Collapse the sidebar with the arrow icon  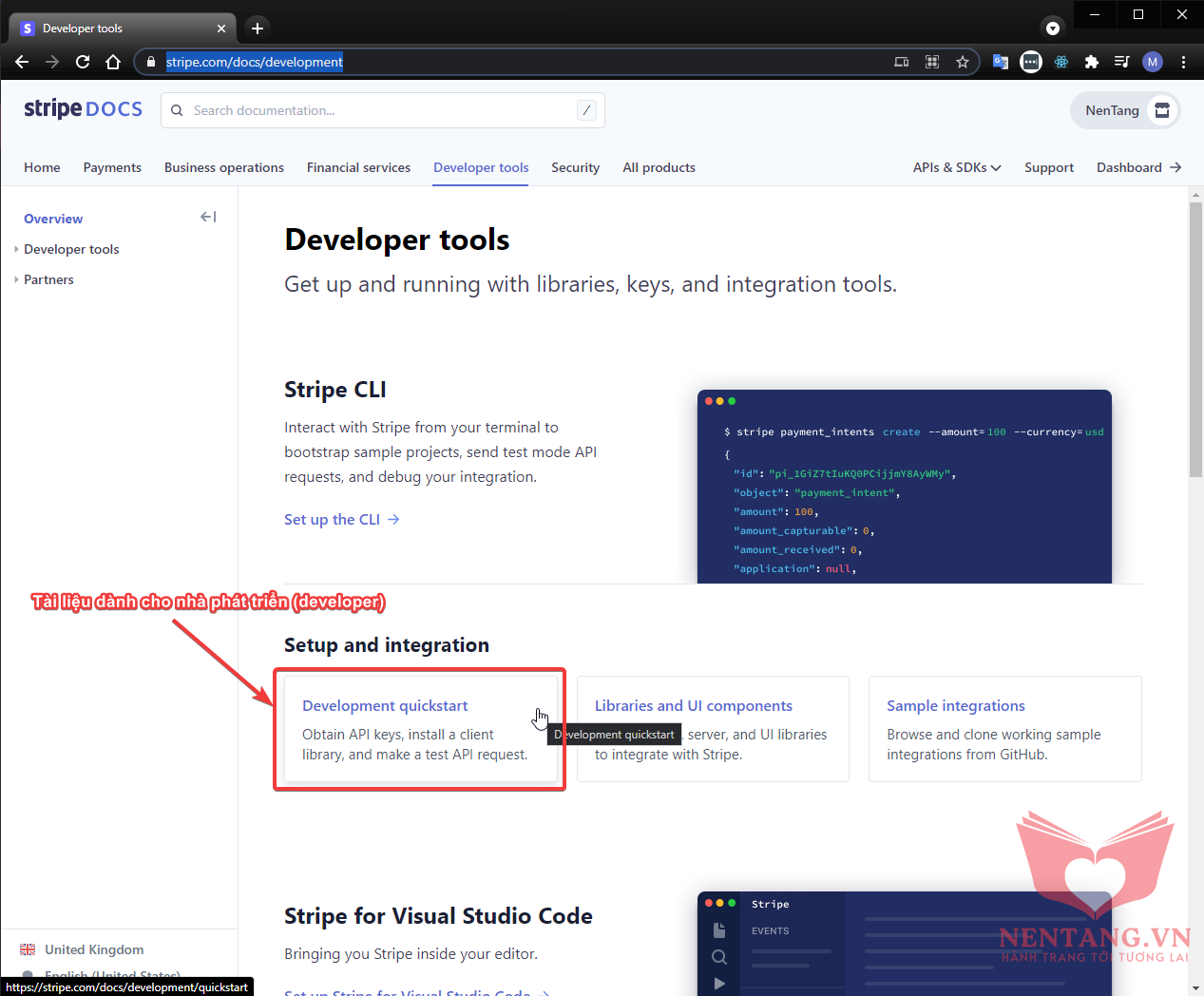[x=208, y=218]
